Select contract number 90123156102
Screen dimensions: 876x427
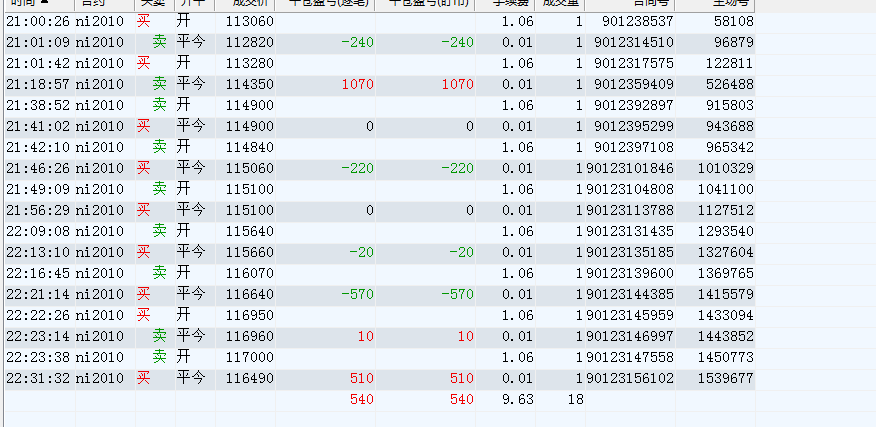tap(630, 378)
